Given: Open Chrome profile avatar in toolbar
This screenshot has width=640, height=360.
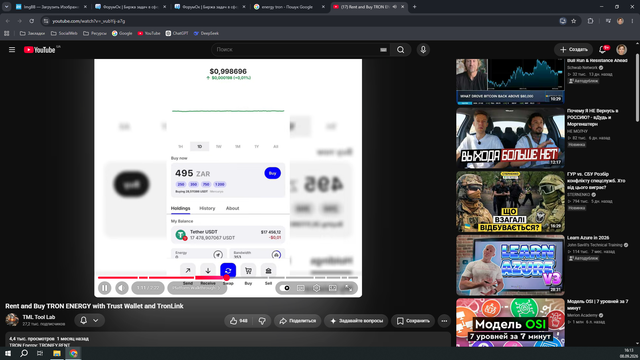Looking at the screenshot, I should (620, 21).
